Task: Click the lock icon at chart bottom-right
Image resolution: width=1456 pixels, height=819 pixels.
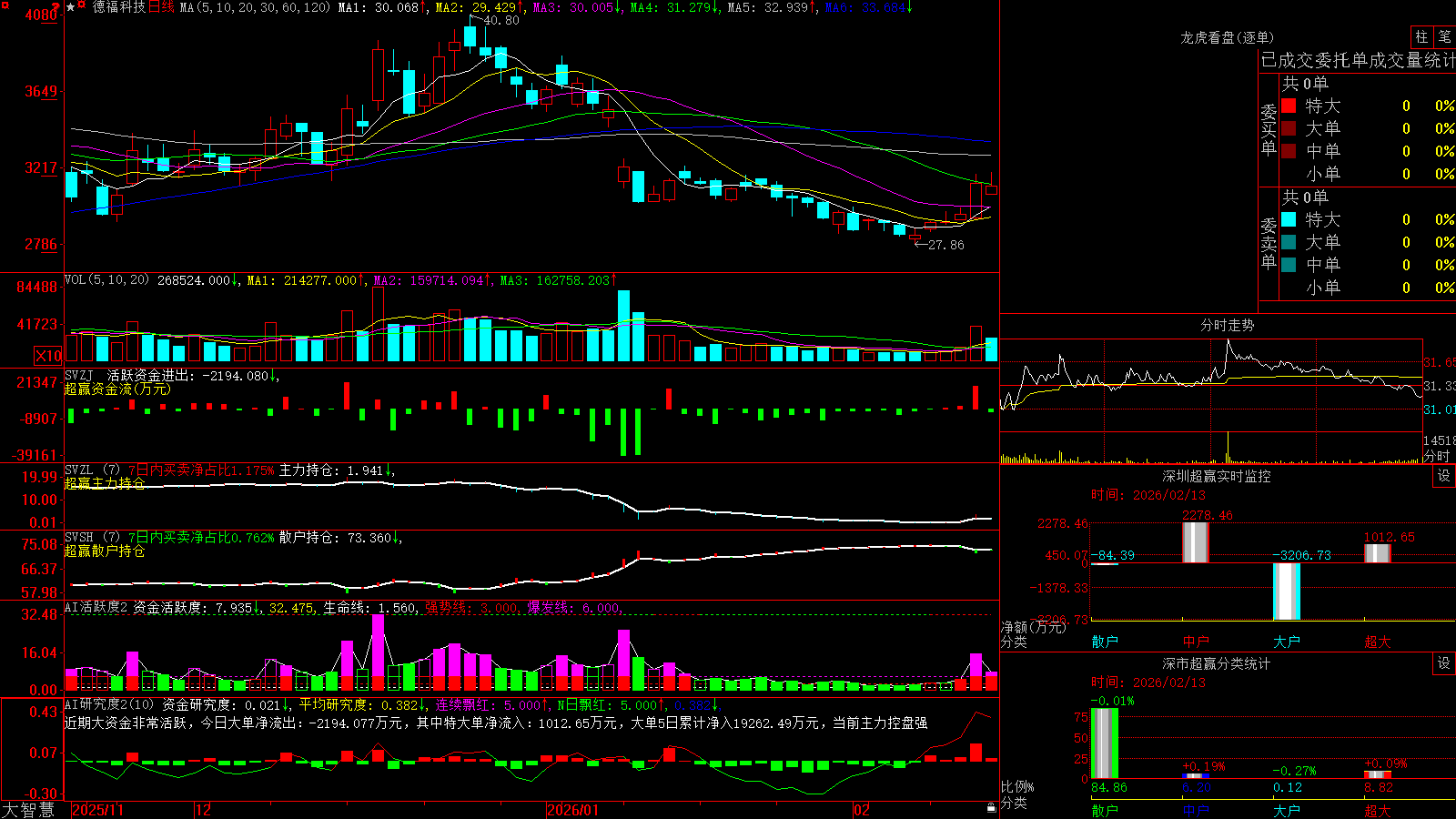Action: [992, 808]
